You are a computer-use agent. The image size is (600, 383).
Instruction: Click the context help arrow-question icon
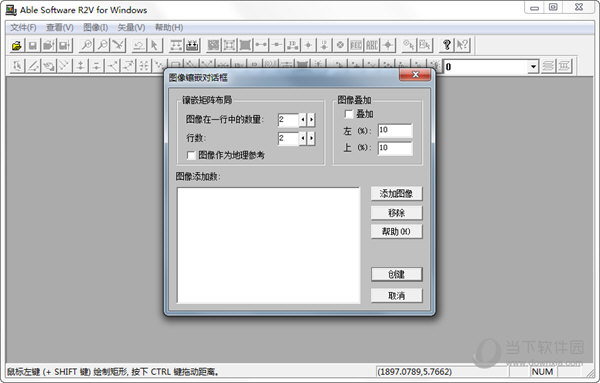pyautogui.click(x=463, y=46)
